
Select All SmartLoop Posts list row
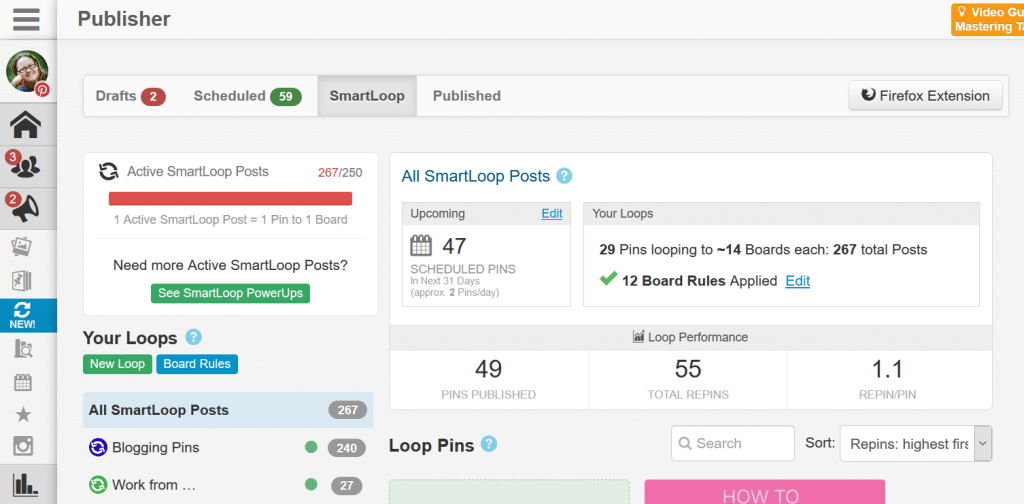point(228,410)
